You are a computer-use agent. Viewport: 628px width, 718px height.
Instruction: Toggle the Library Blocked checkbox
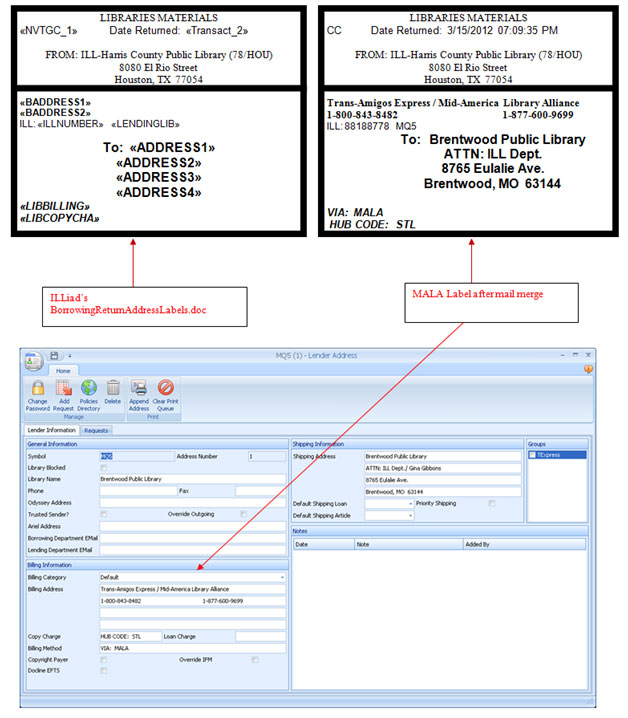[x=104, y=468]
